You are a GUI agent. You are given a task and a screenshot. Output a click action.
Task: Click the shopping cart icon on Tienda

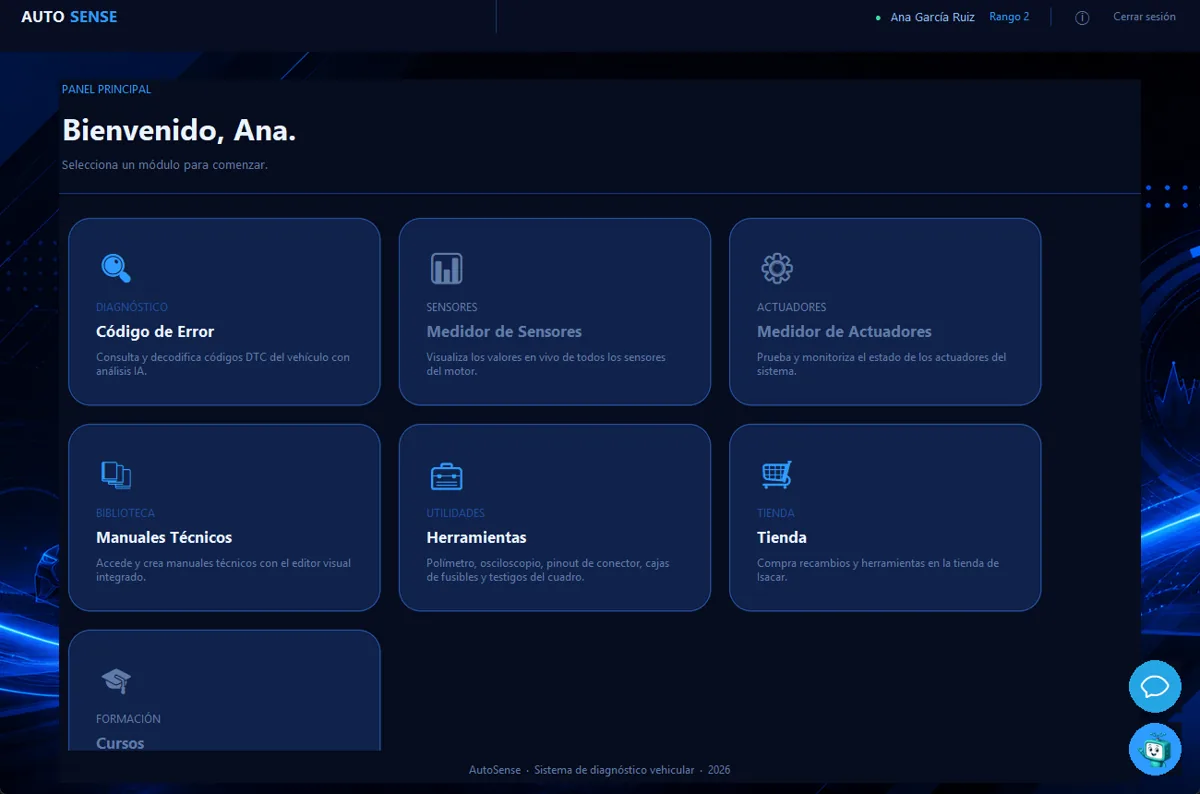(x=777, y=474)
